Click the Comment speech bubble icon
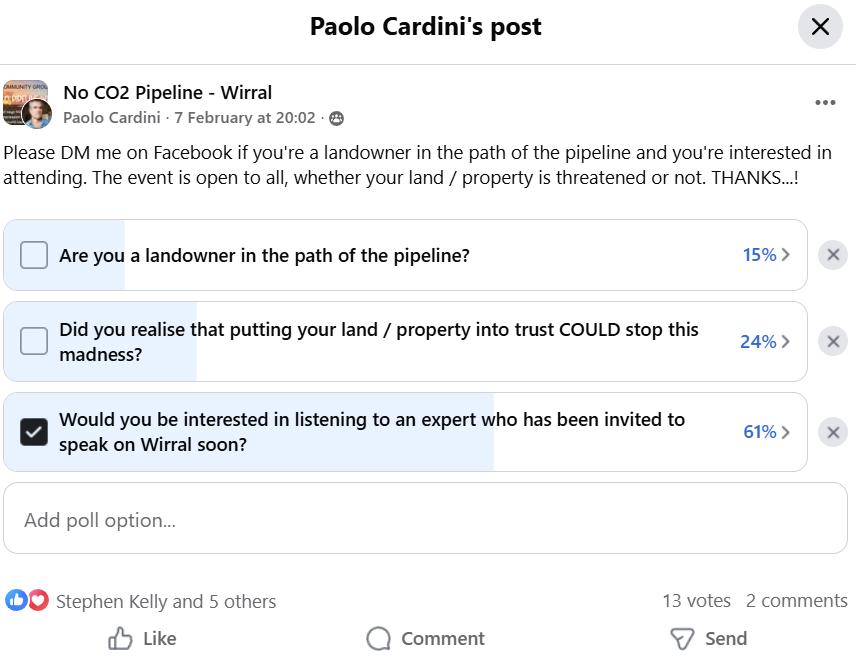This screenshot has width=856, height=669. click(379, 638)
